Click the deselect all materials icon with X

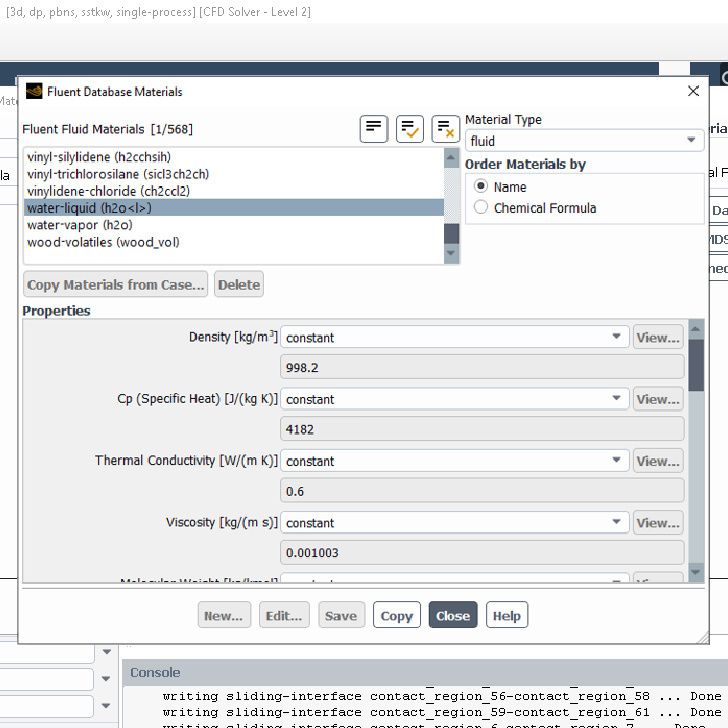pos(445,129)
